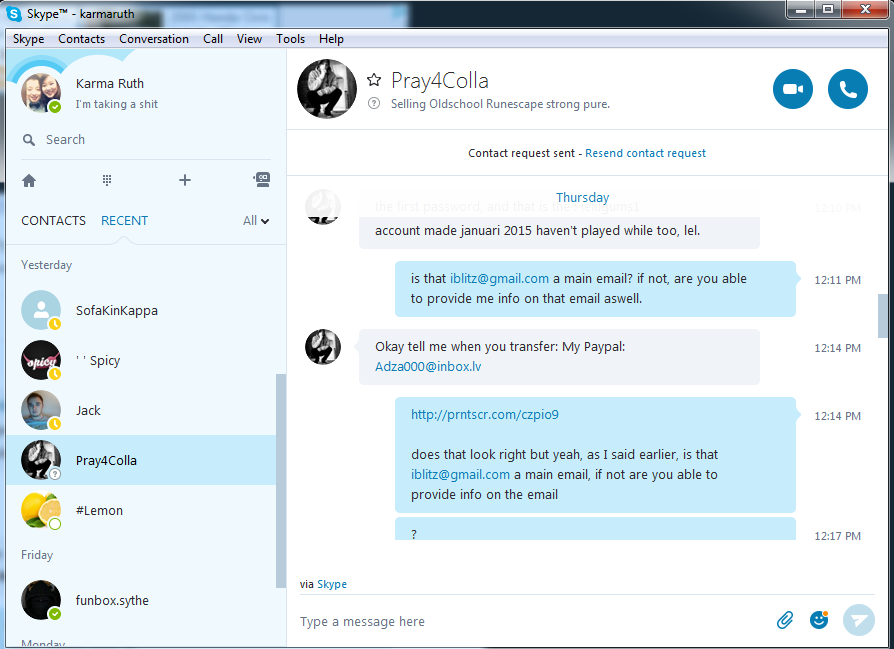
Task: Open the Skype Home icon
Action: 29,181
